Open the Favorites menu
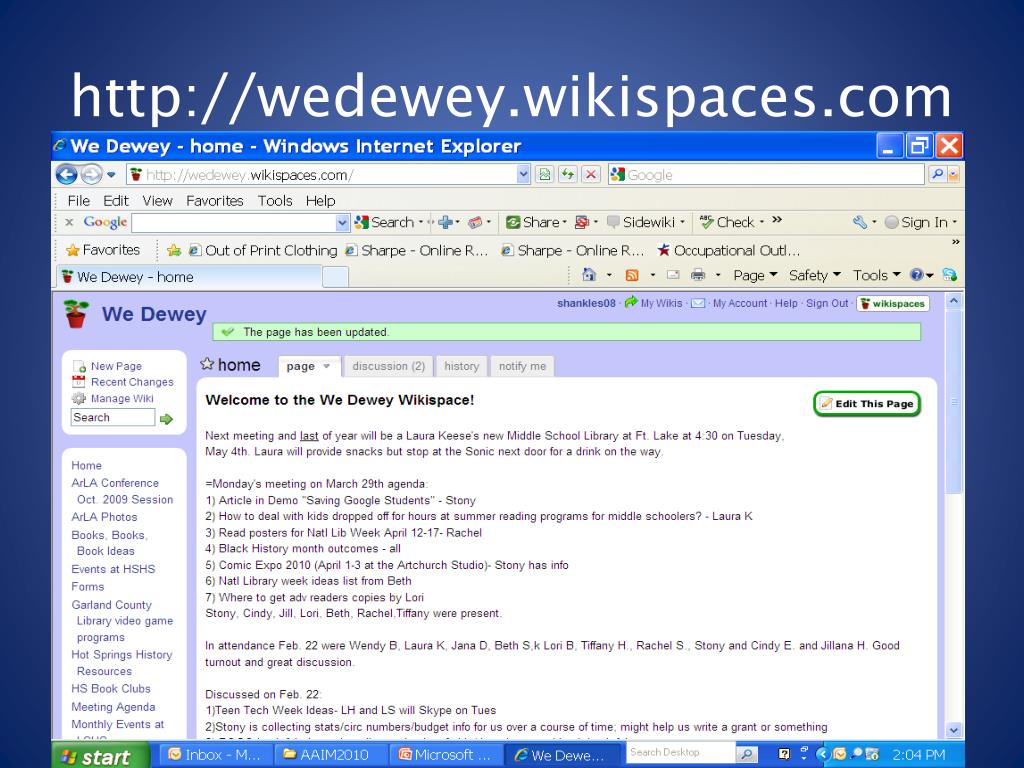The image size is (1024, 768). (214, 200)
